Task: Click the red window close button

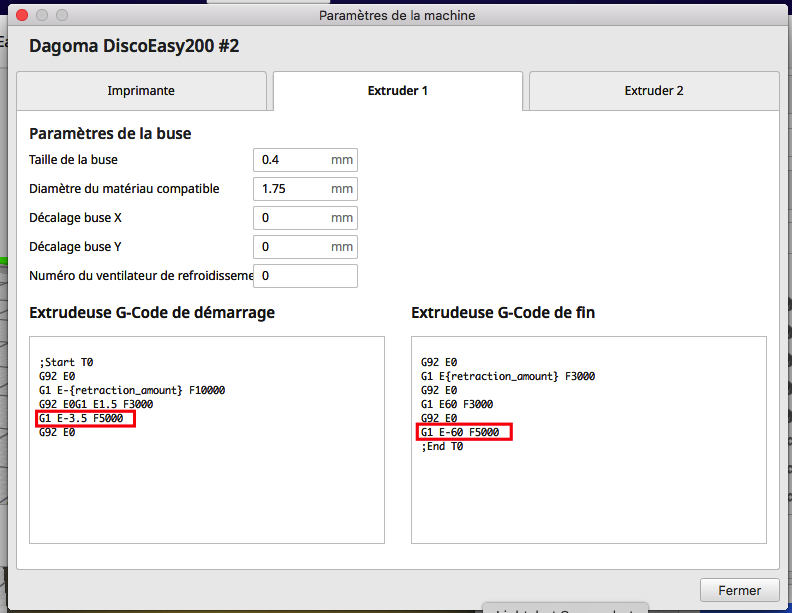Action: point(22,15)
